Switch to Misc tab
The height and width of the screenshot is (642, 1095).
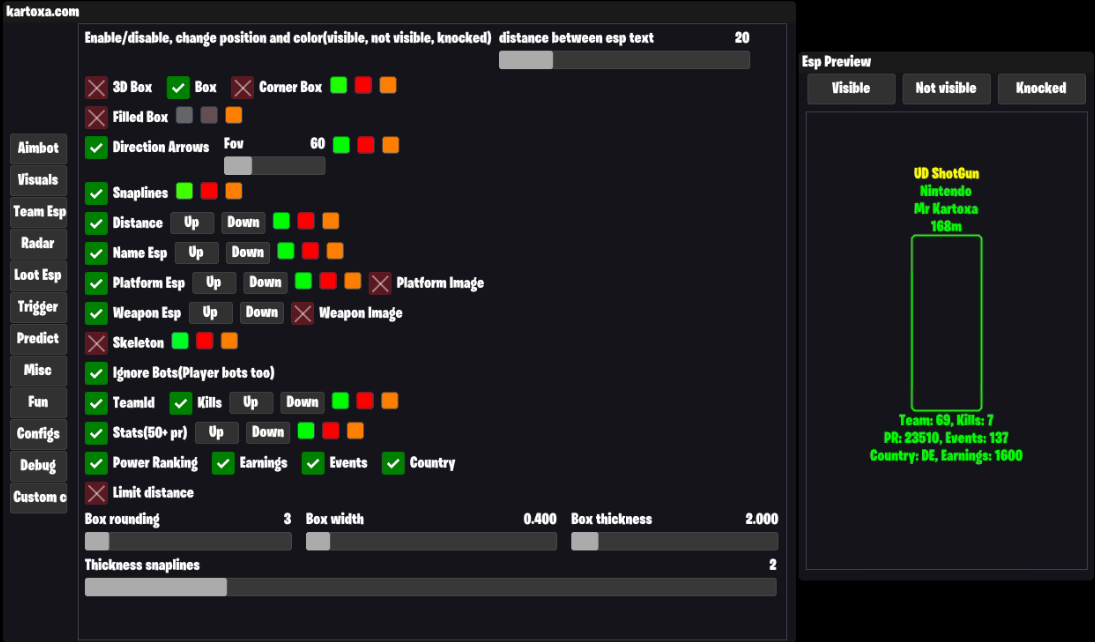point(38,370)
